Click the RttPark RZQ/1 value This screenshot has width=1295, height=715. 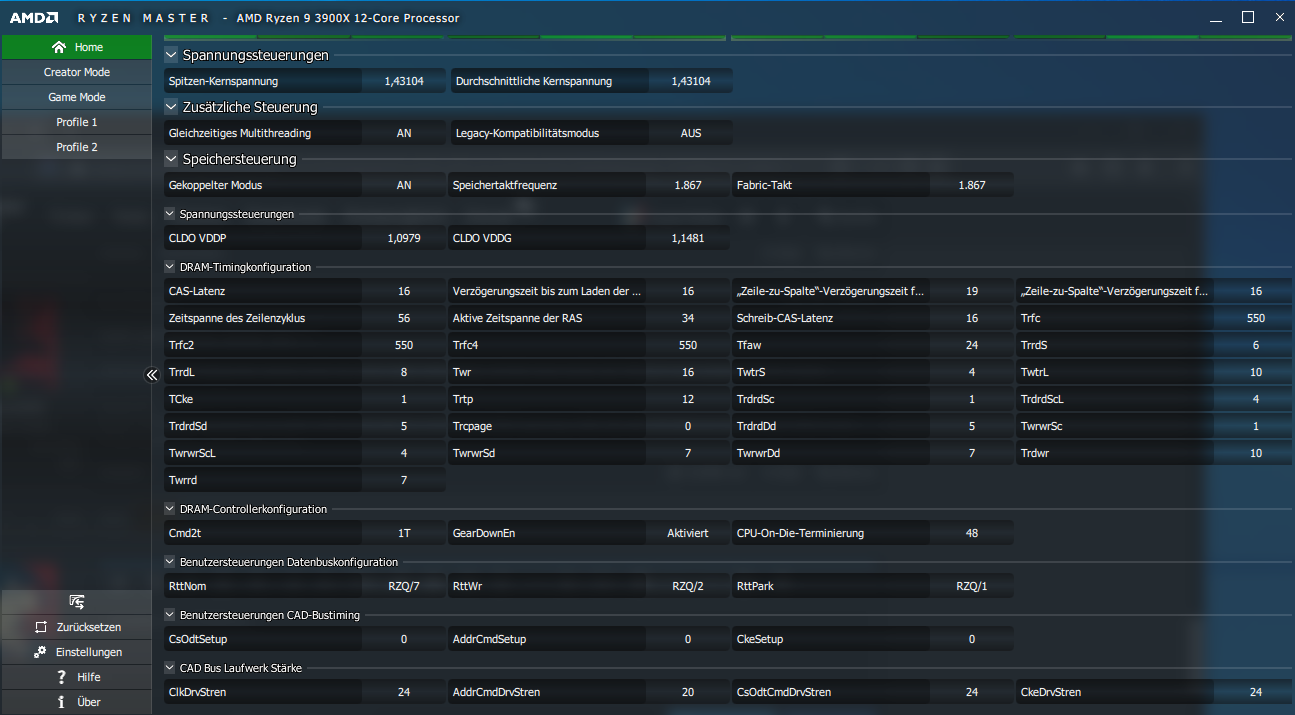pos(972,586)
